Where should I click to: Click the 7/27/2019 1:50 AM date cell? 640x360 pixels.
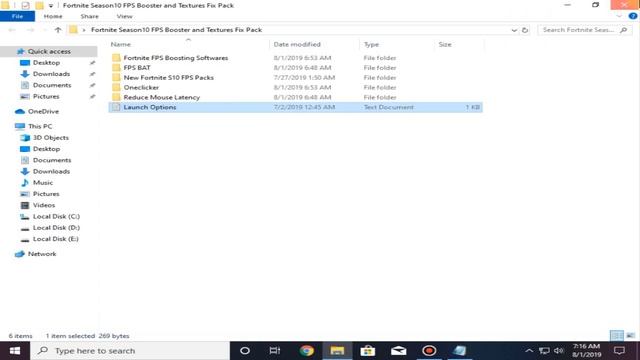[304, 78]
